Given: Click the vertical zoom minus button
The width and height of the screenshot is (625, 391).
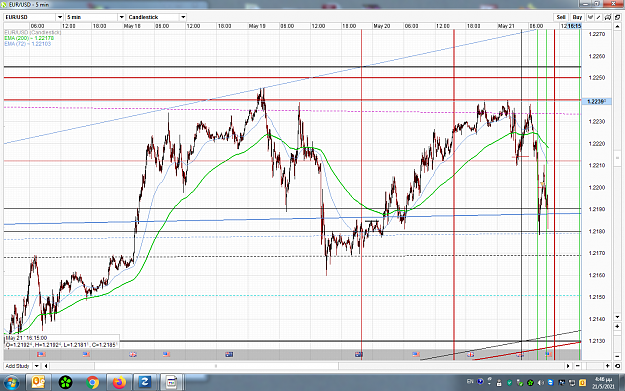Looking at the screenshot, I should point(617,356).
